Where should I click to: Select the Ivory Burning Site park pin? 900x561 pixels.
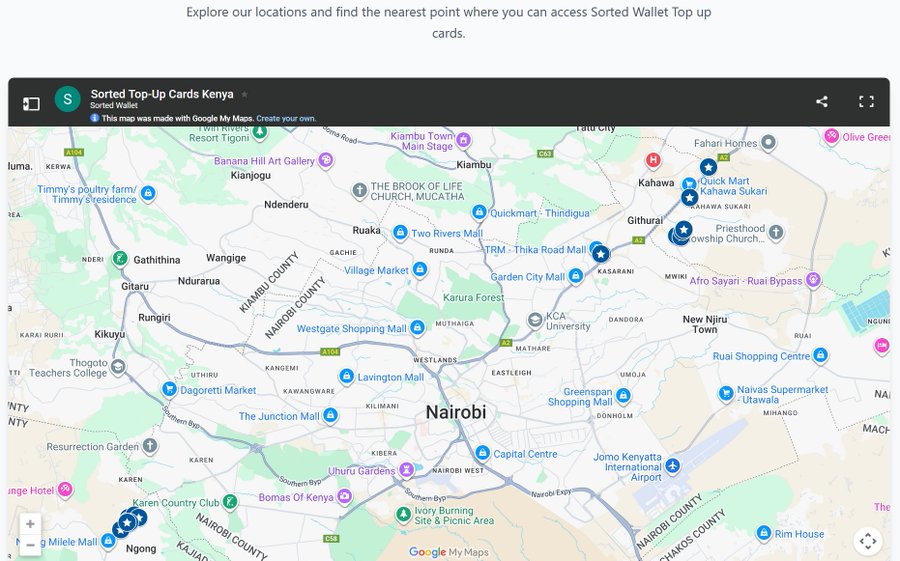[404, 513]
